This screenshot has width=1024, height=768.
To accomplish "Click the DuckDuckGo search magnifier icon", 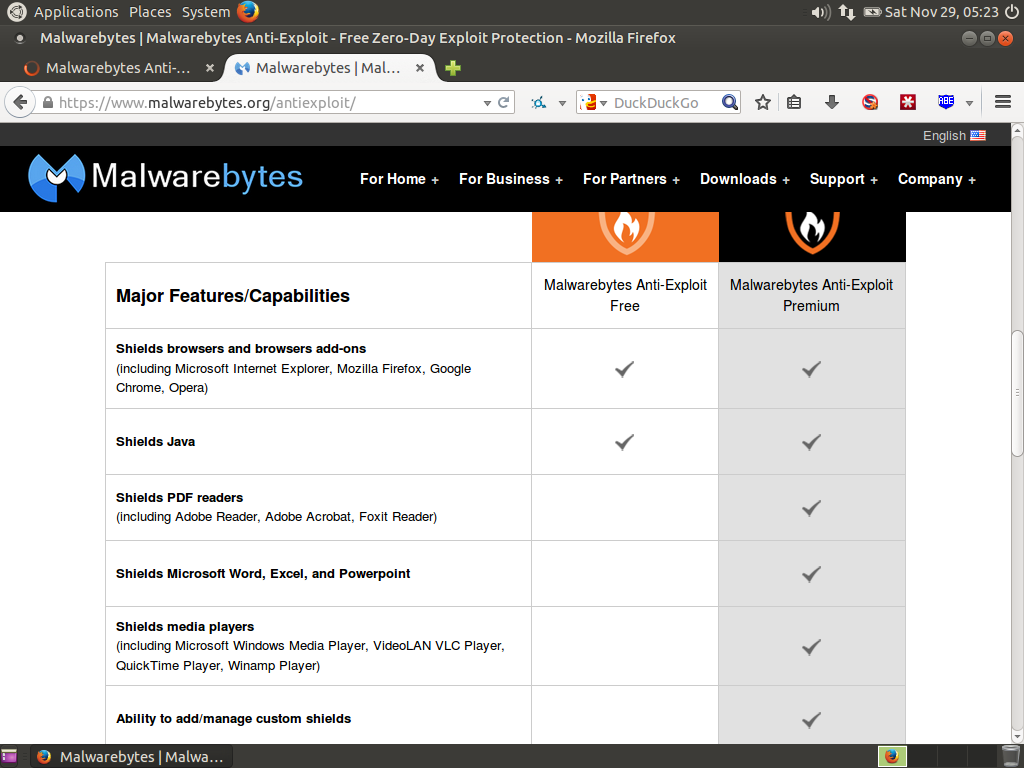I will coord(729,103).
